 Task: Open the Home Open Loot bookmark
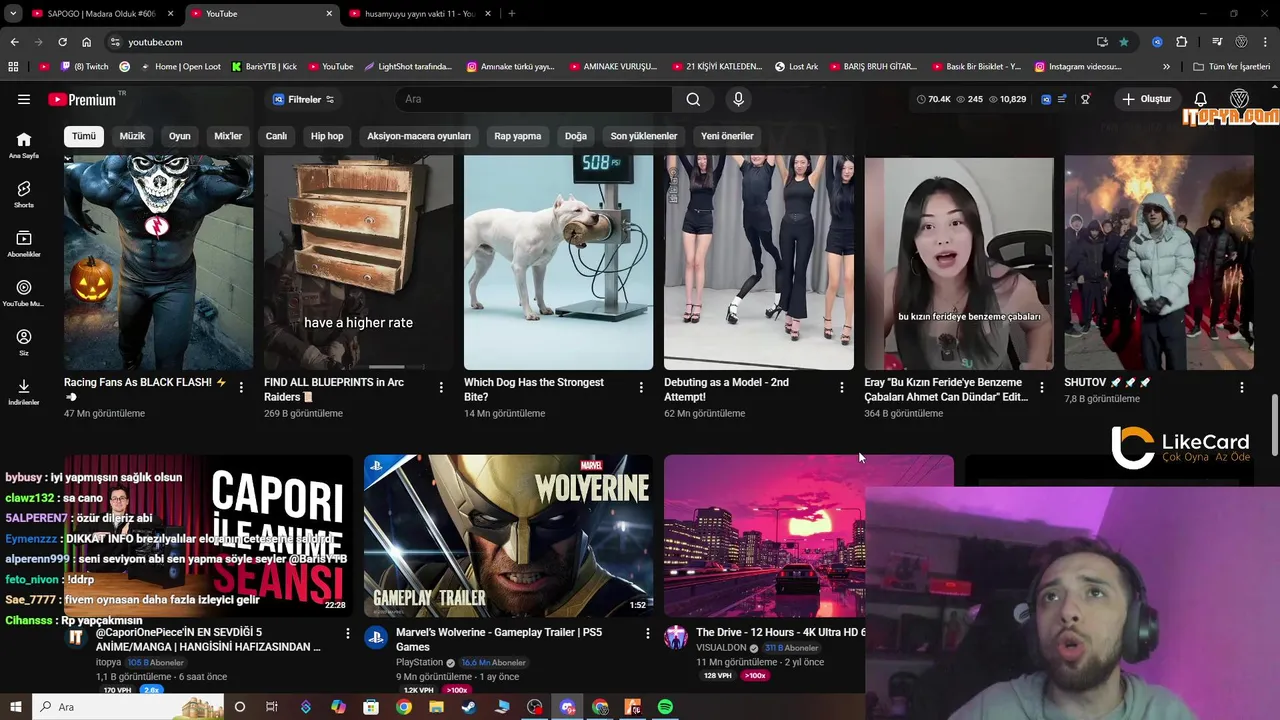(x=181, y=67)
